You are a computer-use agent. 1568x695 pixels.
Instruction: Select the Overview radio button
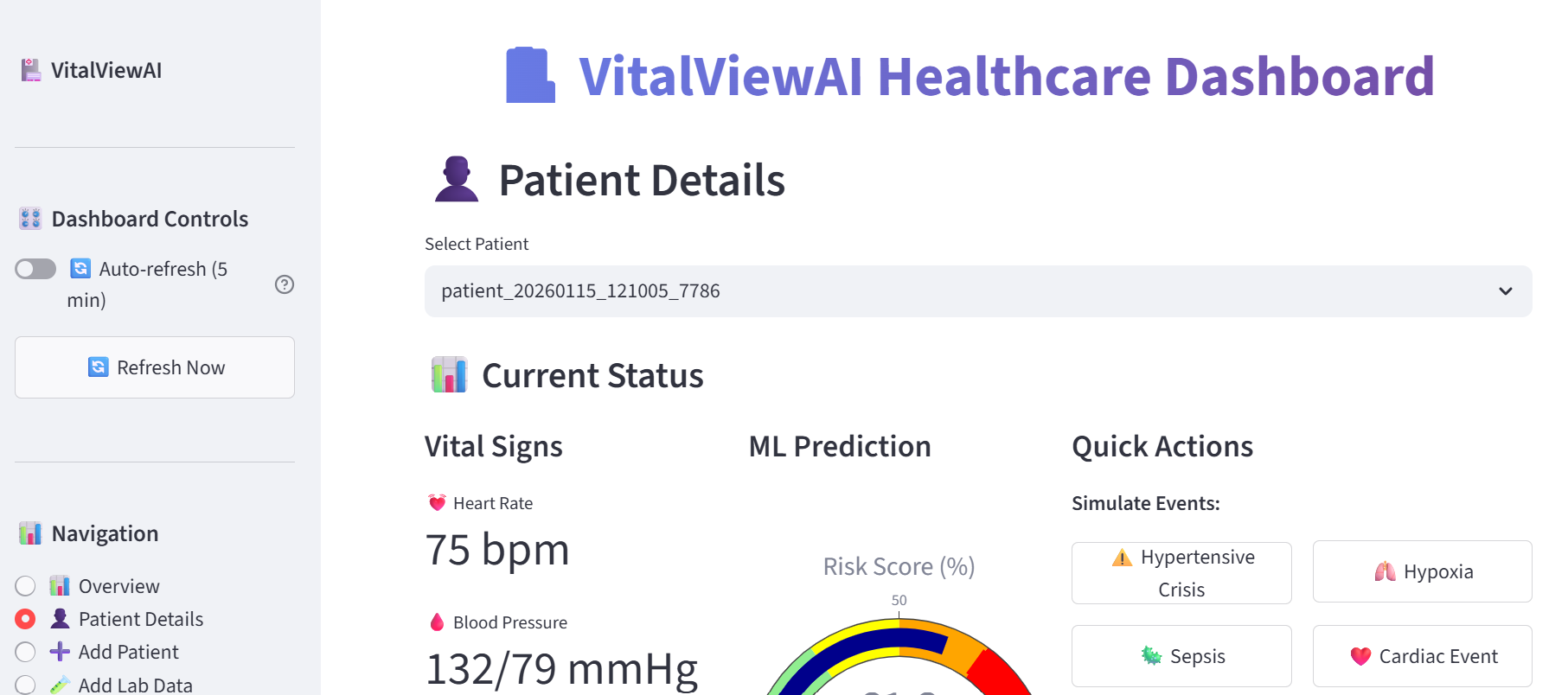(x=26, y=586)
